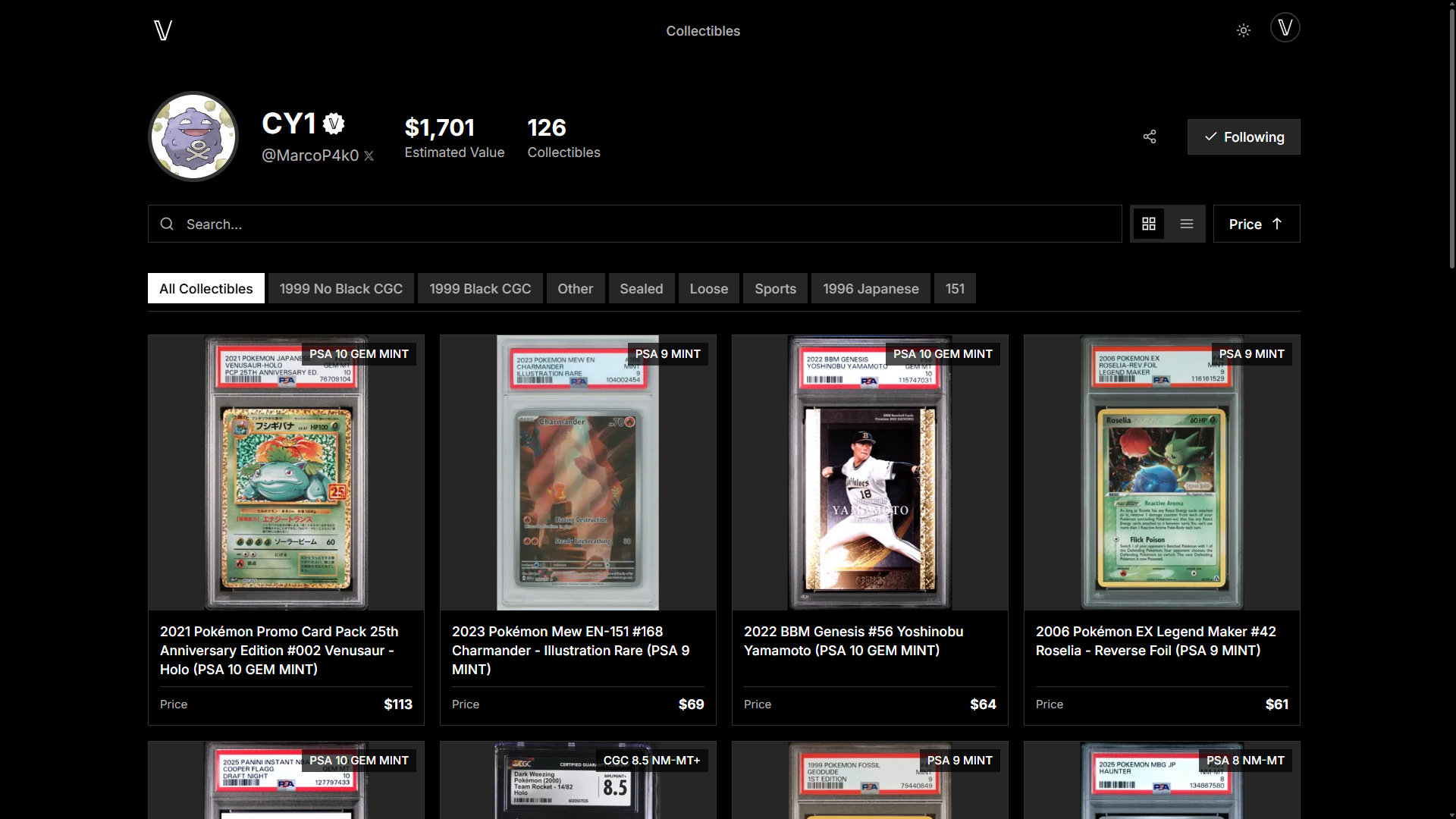The width and height of the screenshot is (1456, 819).
Task: Enable the Sealed collectibles filter
Action: click(641, 288)
